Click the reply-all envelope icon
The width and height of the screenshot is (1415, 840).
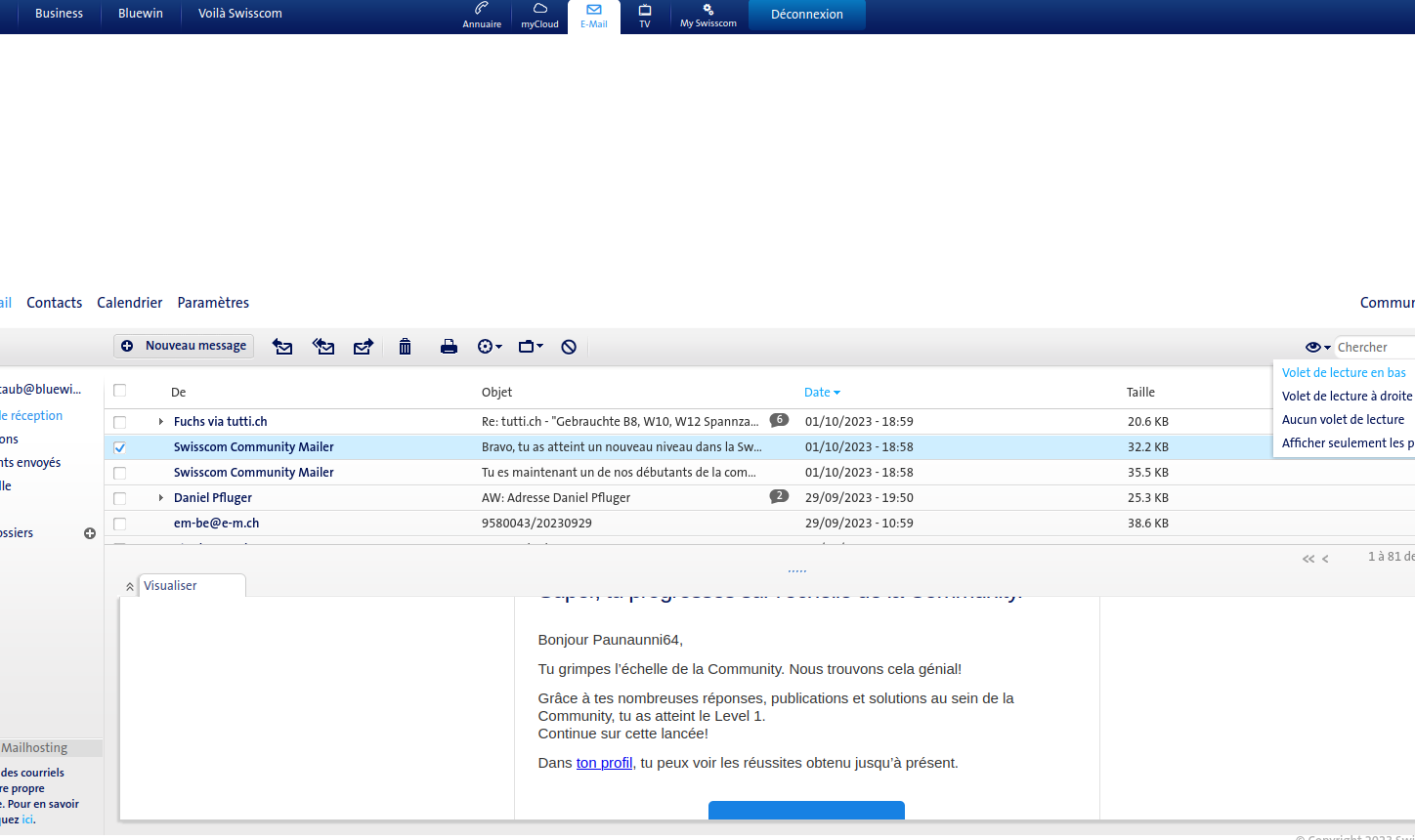[323, 347]
